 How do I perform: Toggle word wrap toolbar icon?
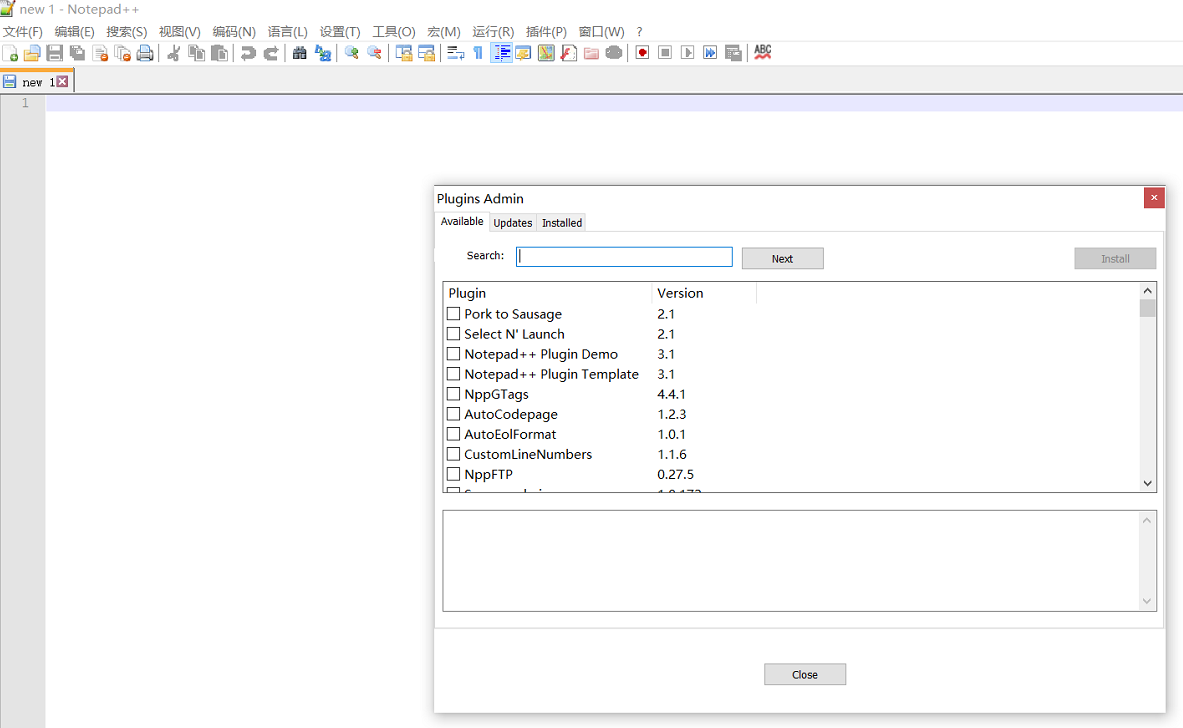click(x=455, y=53)
